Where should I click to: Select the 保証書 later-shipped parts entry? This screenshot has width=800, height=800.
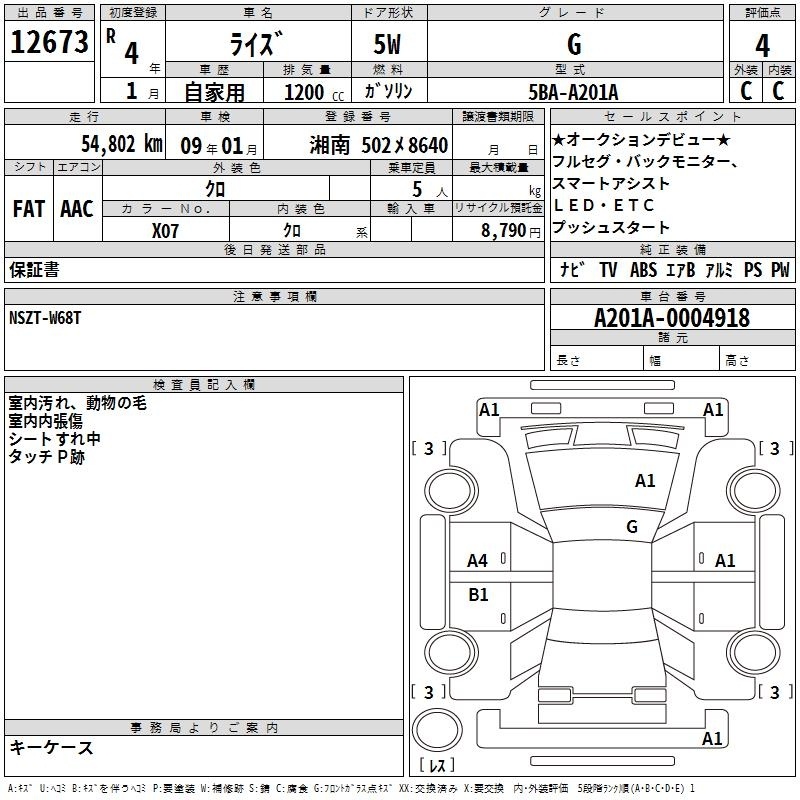(x=34, y=270)
